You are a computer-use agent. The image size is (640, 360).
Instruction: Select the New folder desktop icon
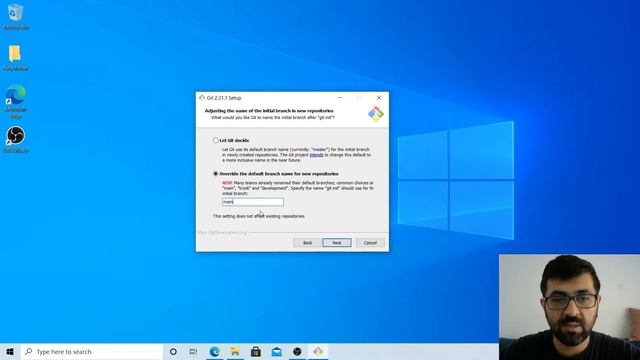pyautogui.click(x=16, y=58)
